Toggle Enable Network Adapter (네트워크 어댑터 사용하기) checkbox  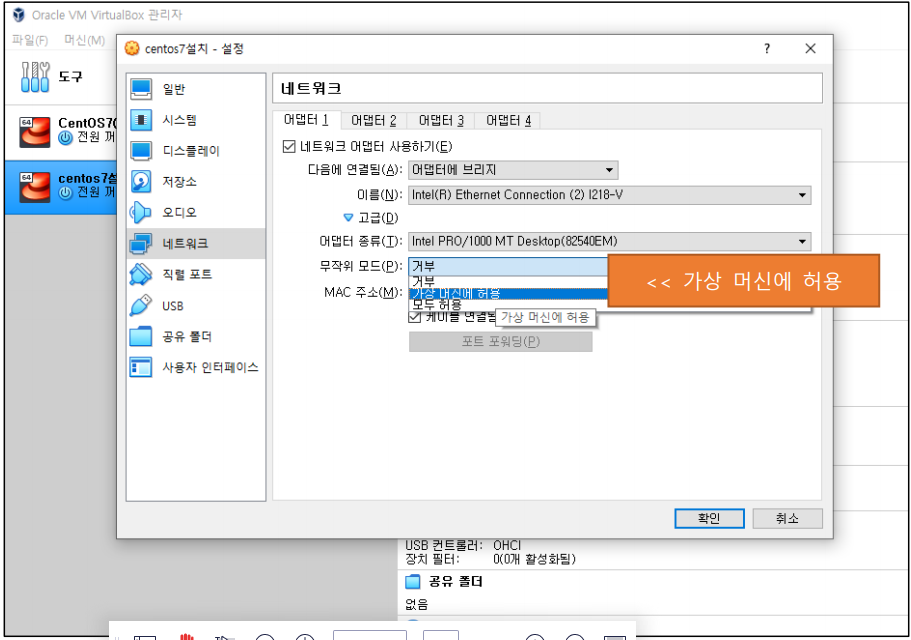pyautogui.click(x=289, y=146)
